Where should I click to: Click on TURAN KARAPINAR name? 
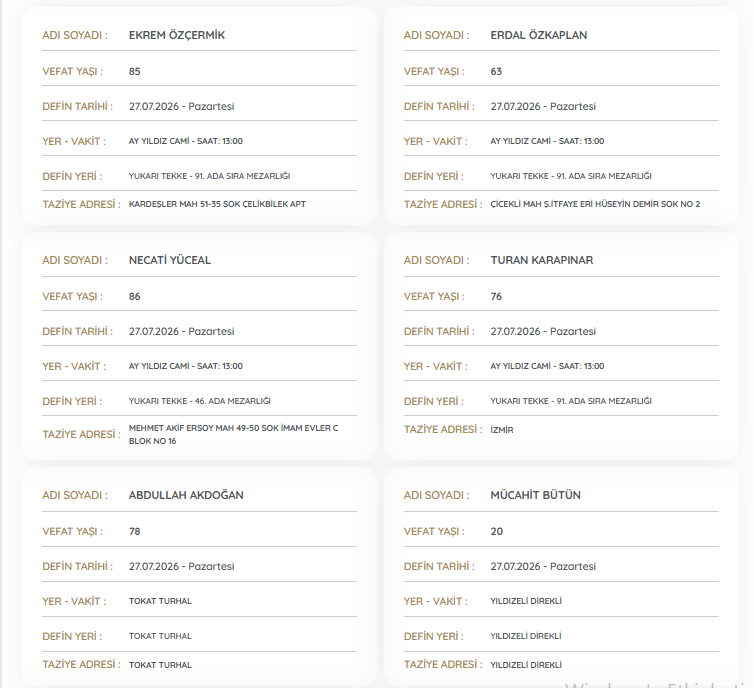coord(541,260)
